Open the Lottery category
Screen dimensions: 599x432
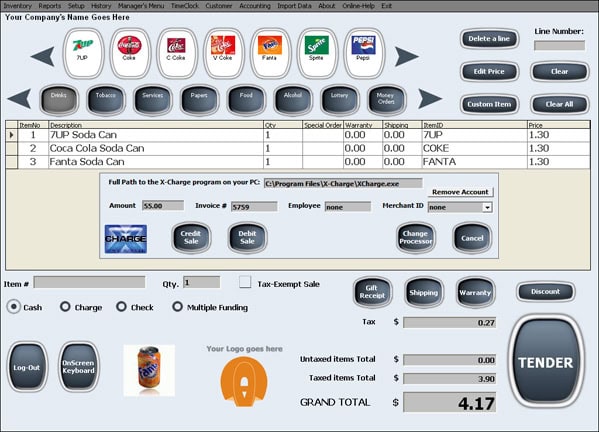click(340, 100)
